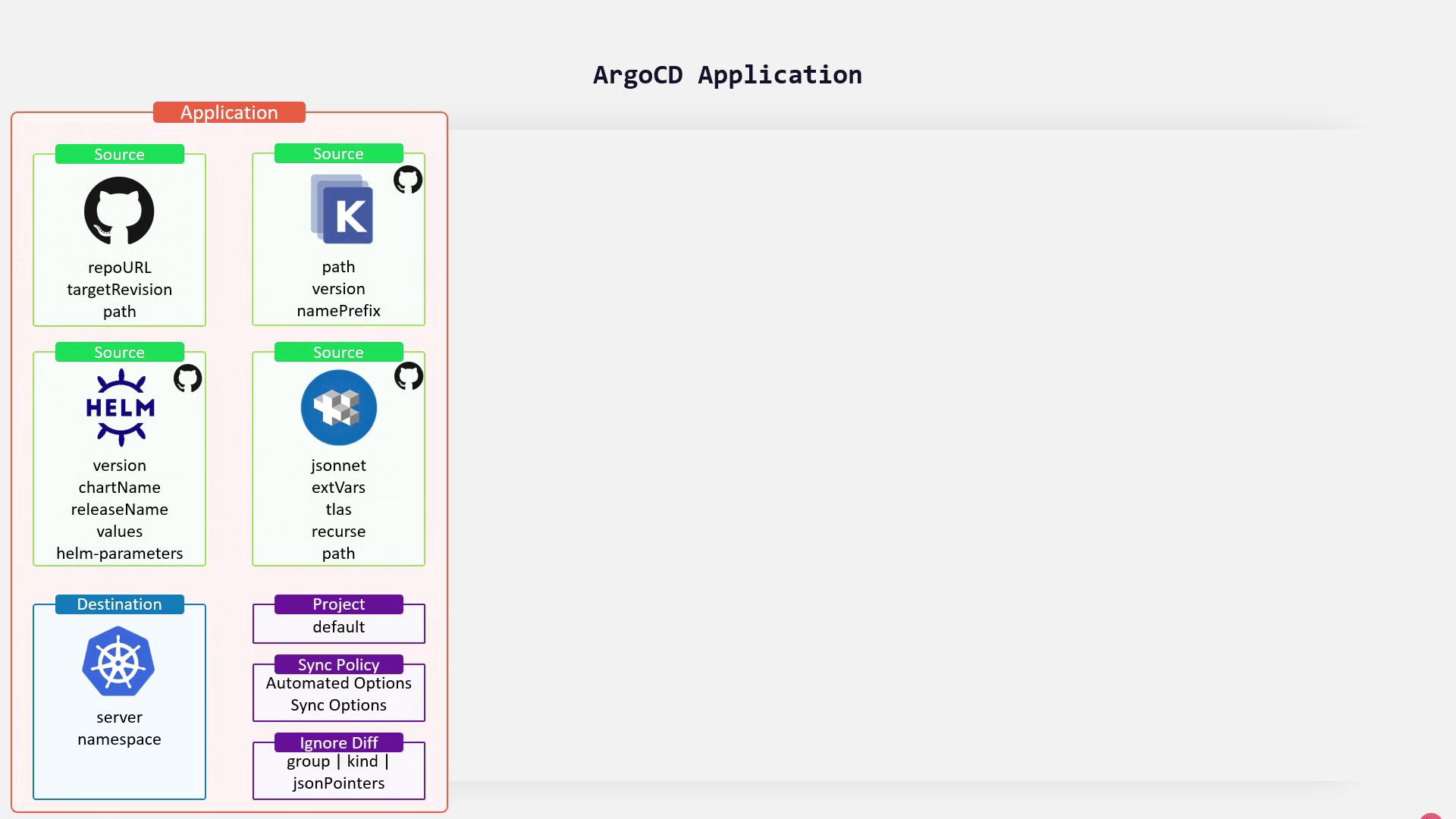
Task: Click the Kustomize K logo
Action: [x=342, y=209]
